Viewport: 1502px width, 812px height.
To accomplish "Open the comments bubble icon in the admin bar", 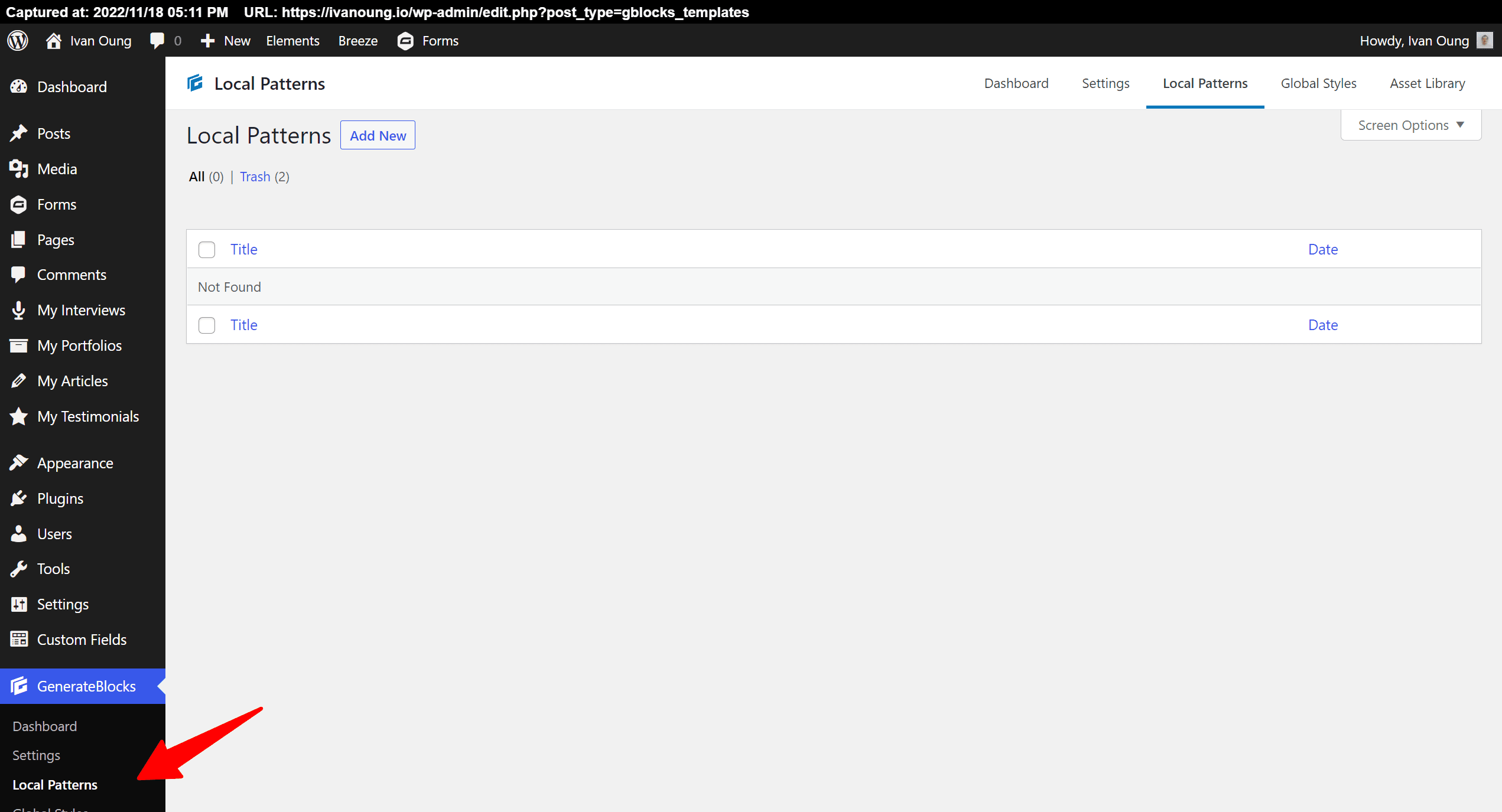I will (x=157, y=41).
